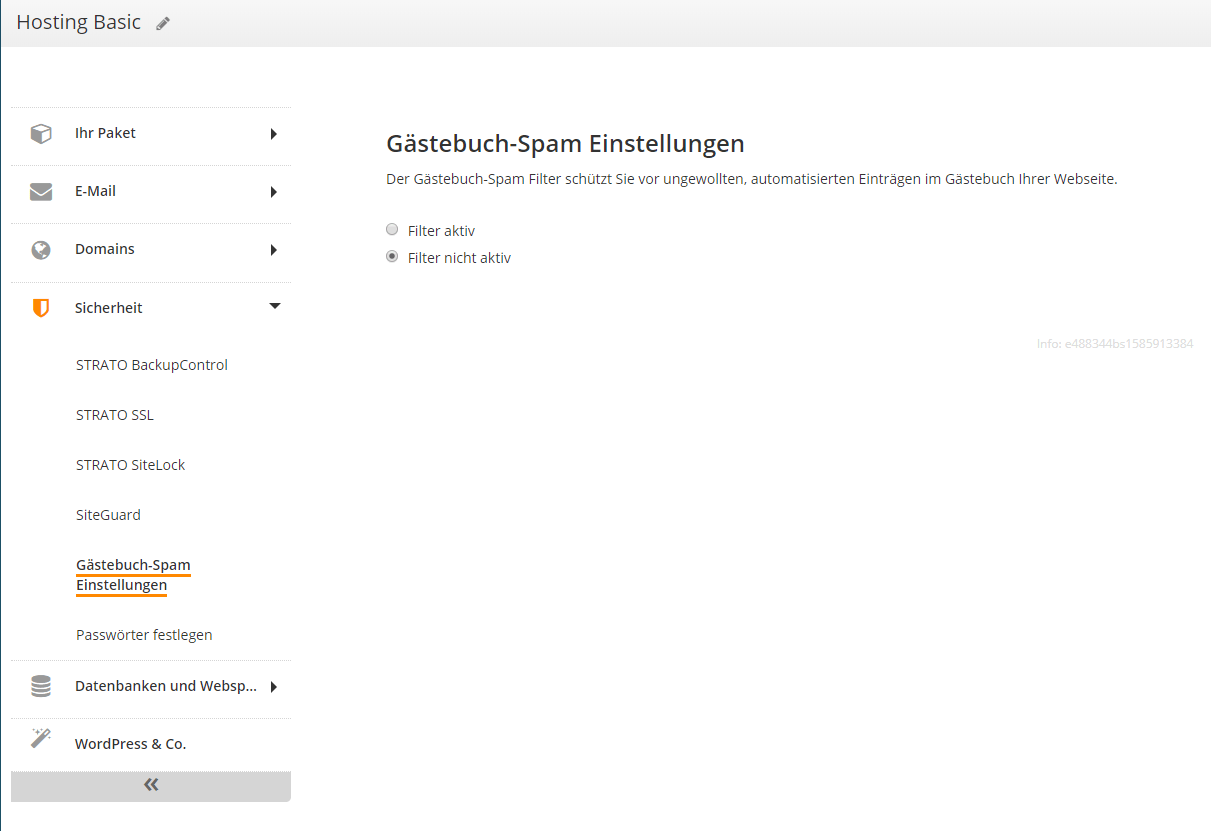Click the pencil edit icon beside Hosting Basic

(x=163, y=23)
